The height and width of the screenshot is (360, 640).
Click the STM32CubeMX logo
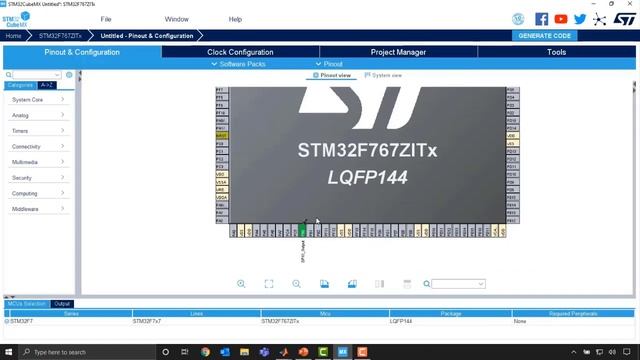(16, 20)
